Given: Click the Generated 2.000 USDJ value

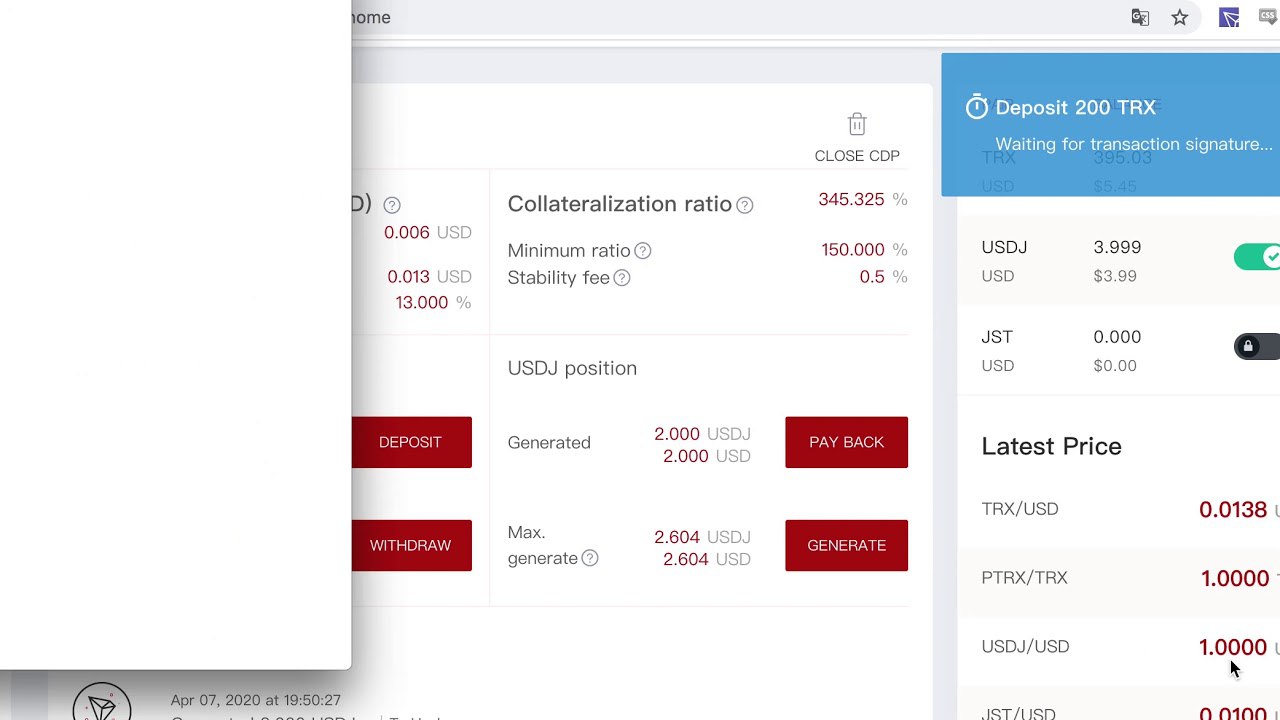Looking at the screenshot, I should tap(677, 434).
